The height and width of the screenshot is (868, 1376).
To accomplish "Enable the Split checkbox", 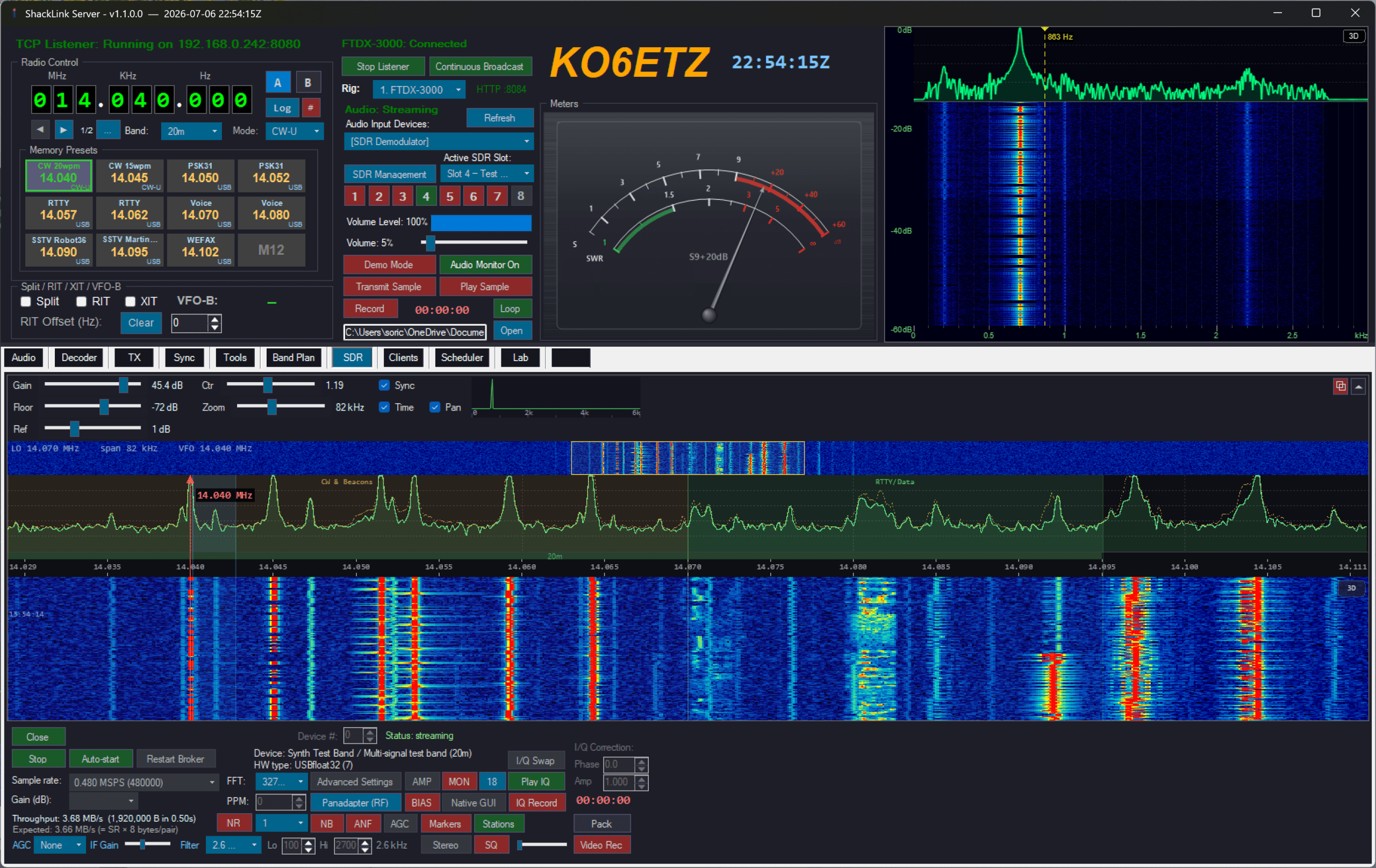I will (26, 302).
